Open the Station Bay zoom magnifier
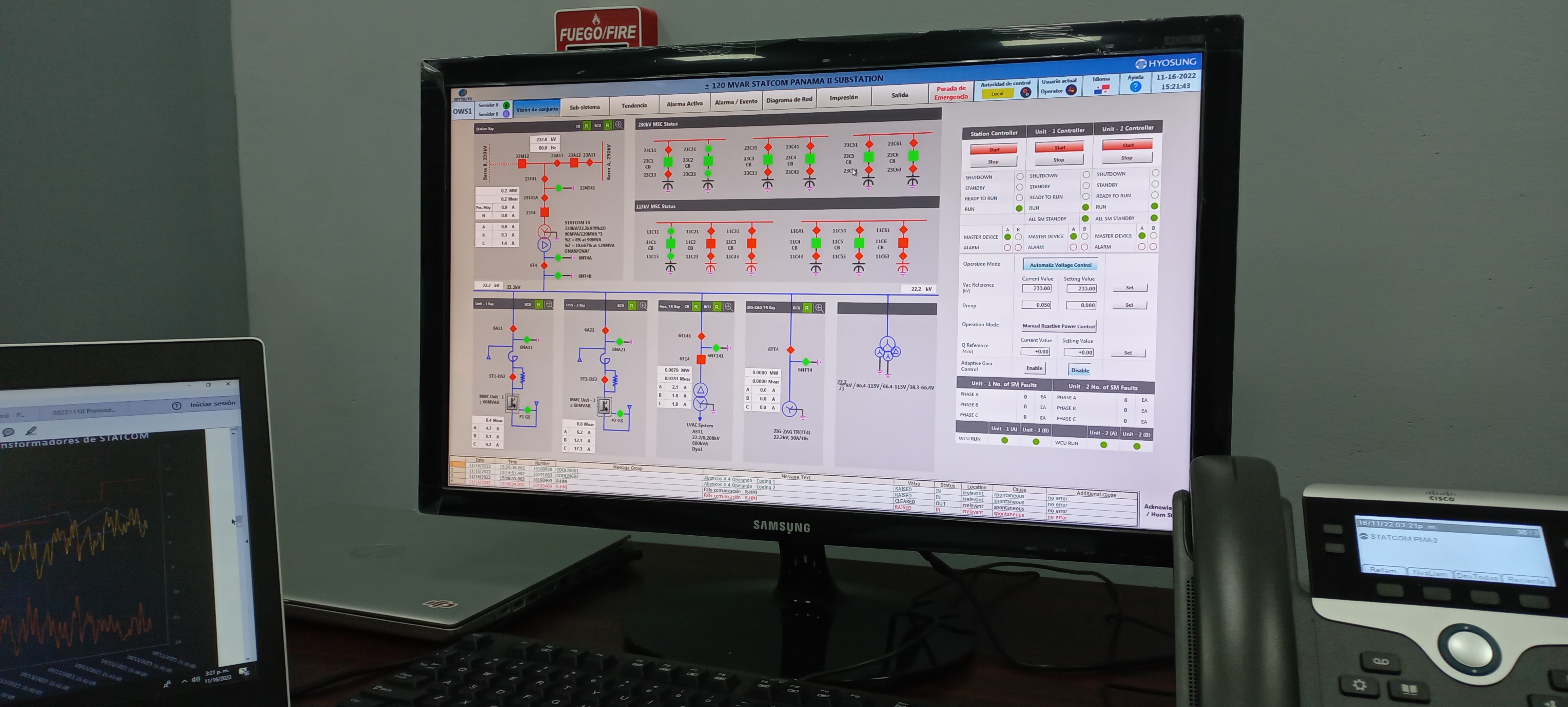The image size is (1568, 707). point(619,125)
